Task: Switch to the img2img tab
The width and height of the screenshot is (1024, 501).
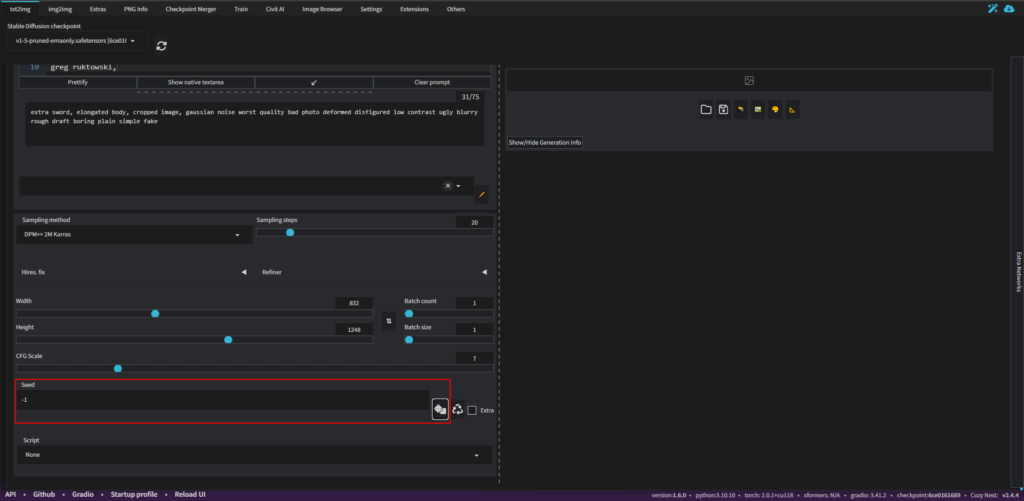Action: coord(62,9)
